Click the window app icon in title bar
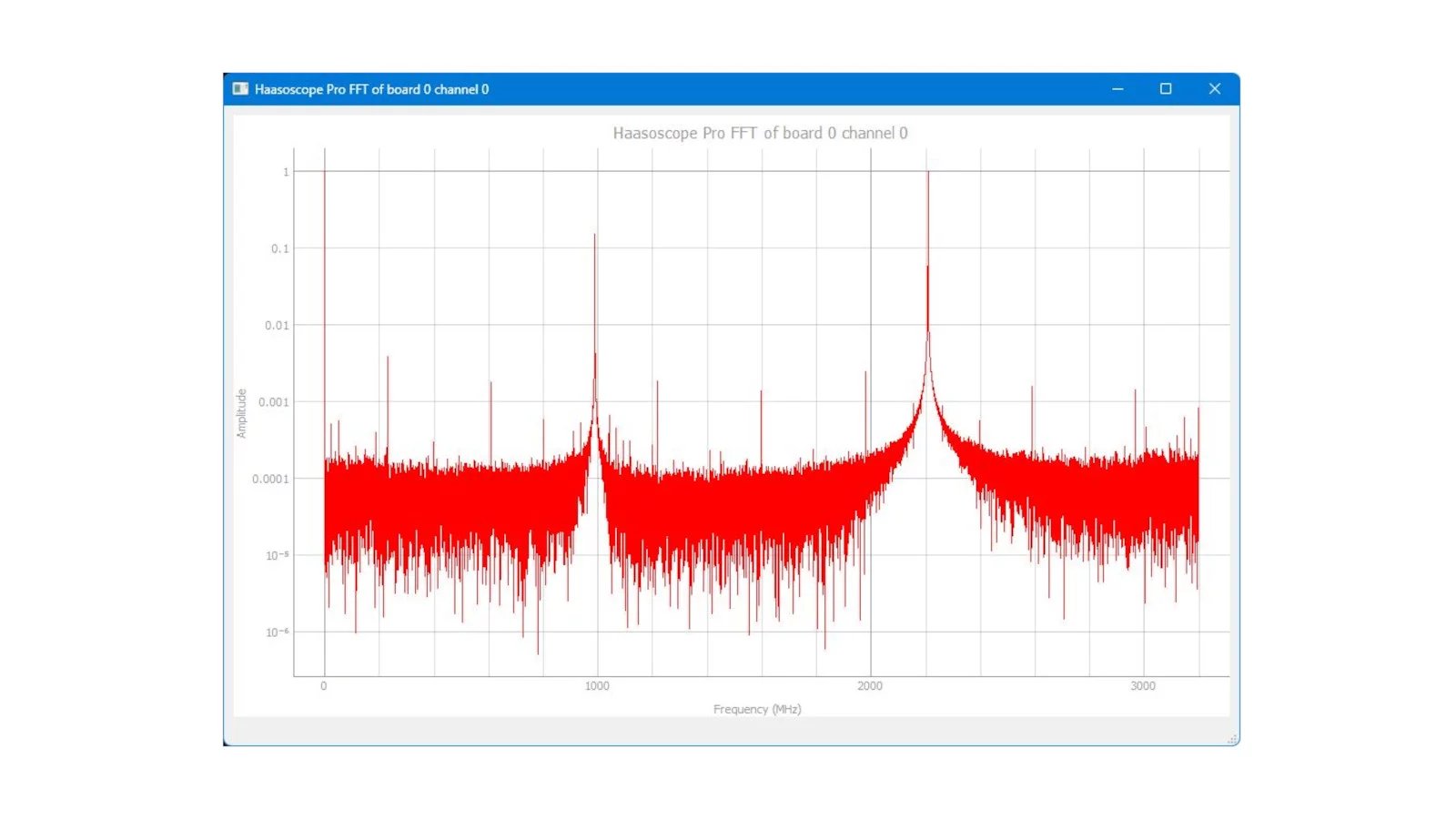 (x=240, y=89)
